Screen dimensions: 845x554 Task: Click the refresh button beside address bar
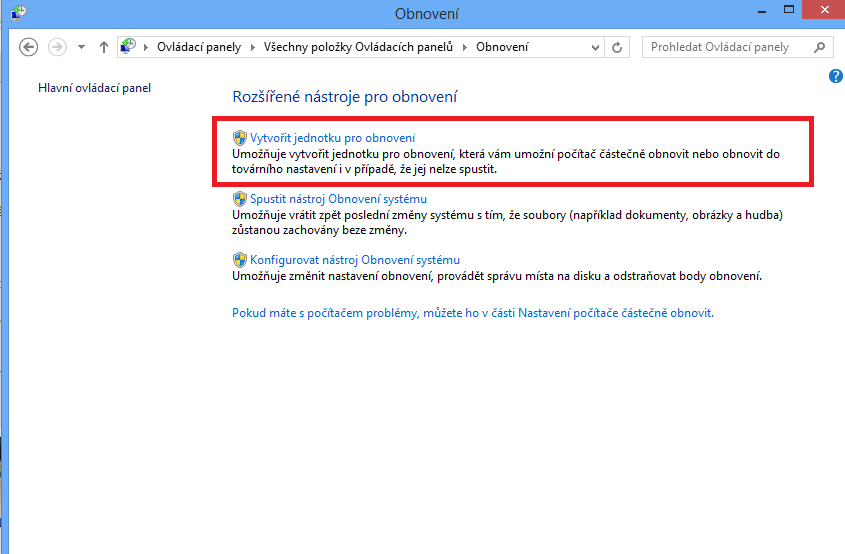coord(617,47)
